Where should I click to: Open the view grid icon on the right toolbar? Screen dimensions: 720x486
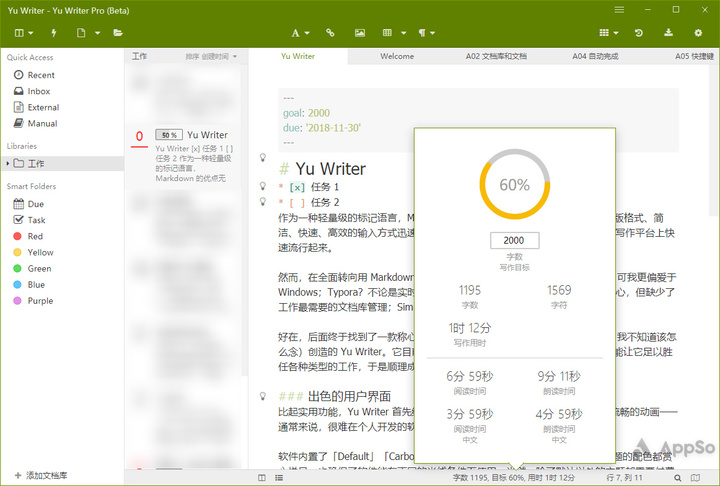[604, 33]
